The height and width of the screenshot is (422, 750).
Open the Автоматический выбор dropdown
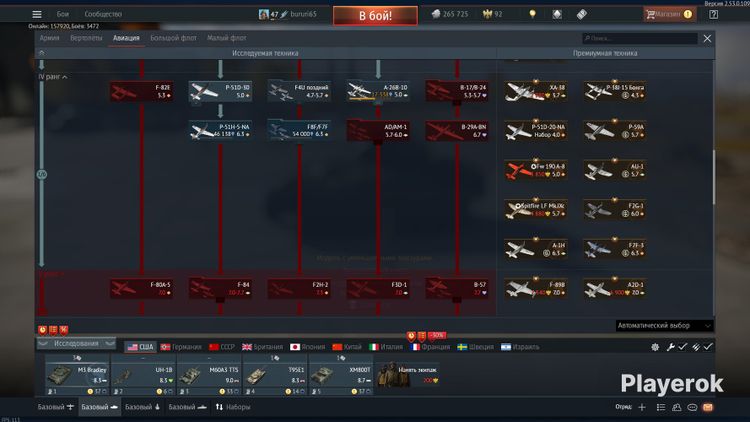664,325
